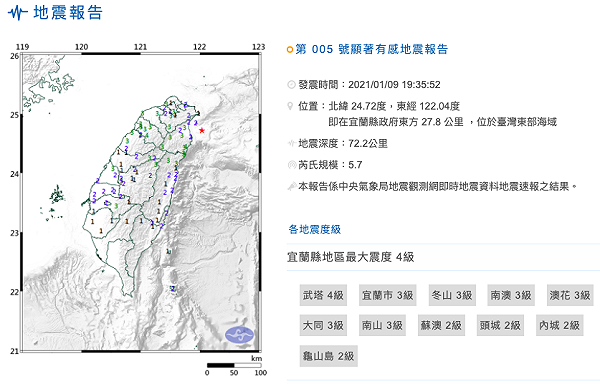Viewport: 600px width, 384px height.
Task: Click the red star epicenter marker
Action: (202, 130)
